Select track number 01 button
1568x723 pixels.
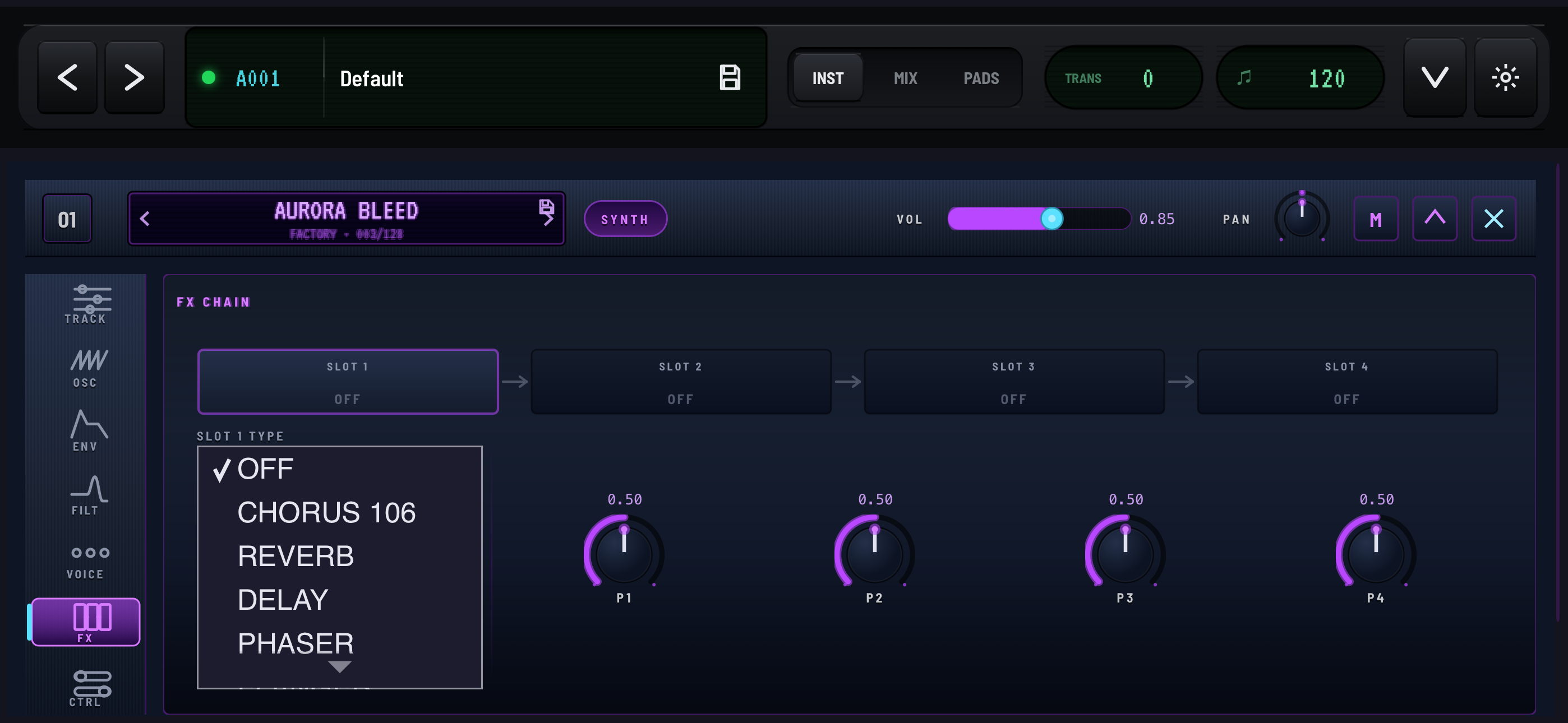coord(67,219)
